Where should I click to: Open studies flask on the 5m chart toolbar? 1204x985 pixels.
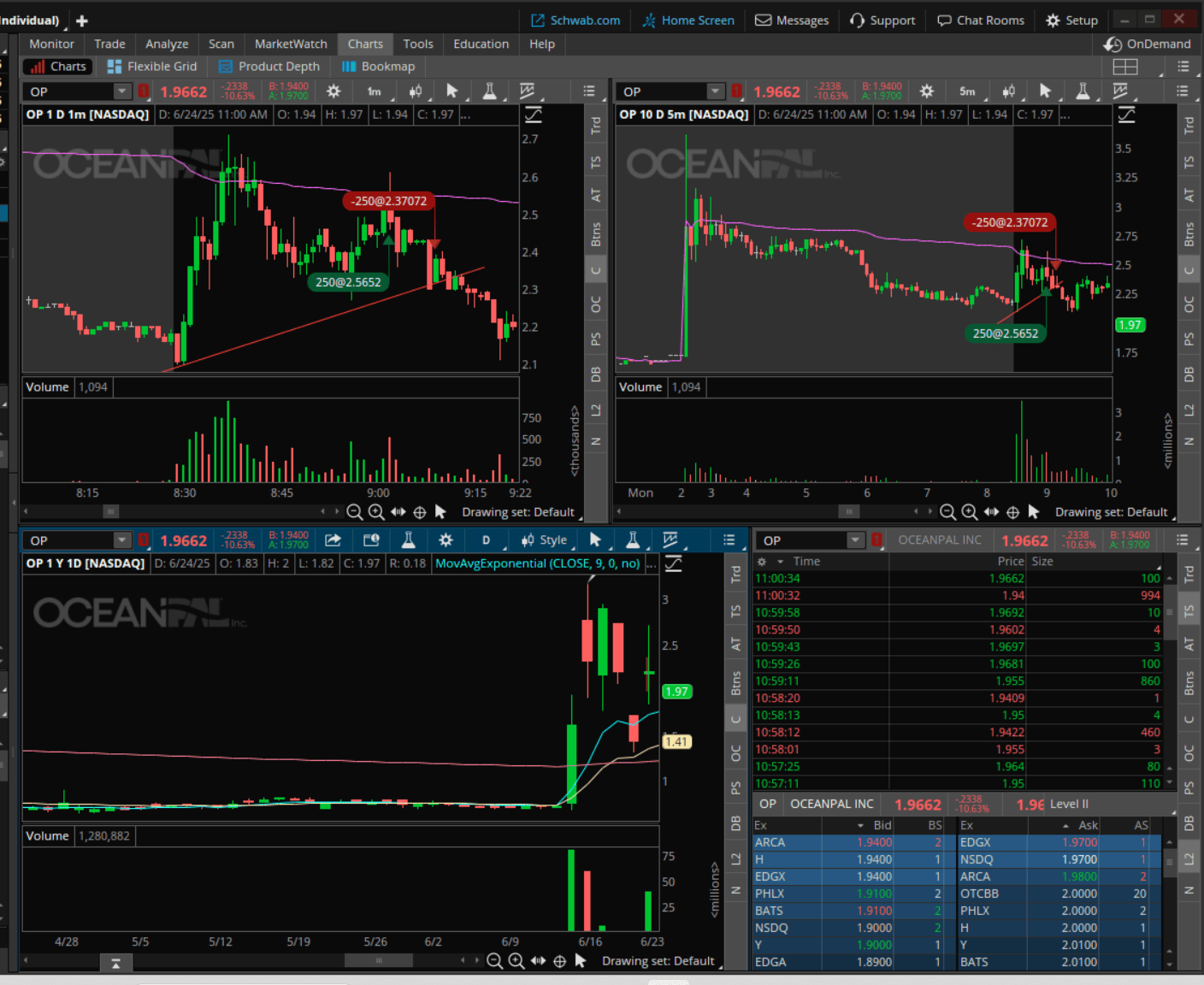(x=1083, y=91)
